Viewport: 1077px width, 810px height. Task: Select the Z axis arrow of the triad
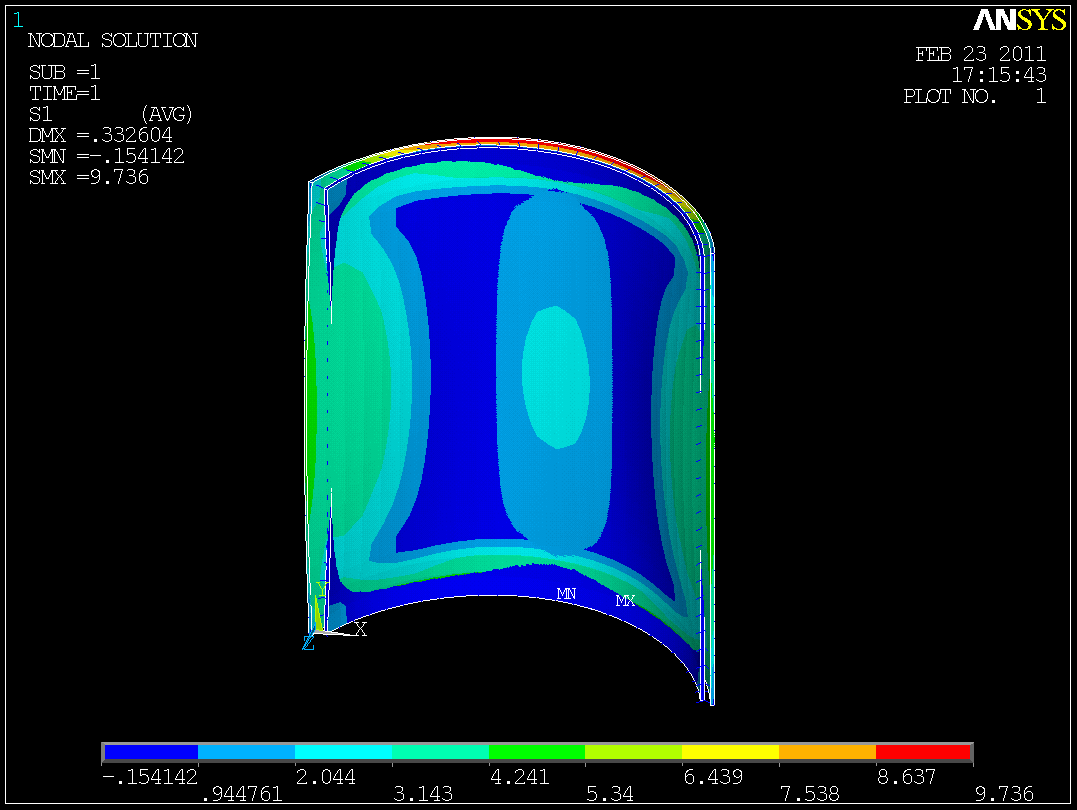[x=309, y=644]
